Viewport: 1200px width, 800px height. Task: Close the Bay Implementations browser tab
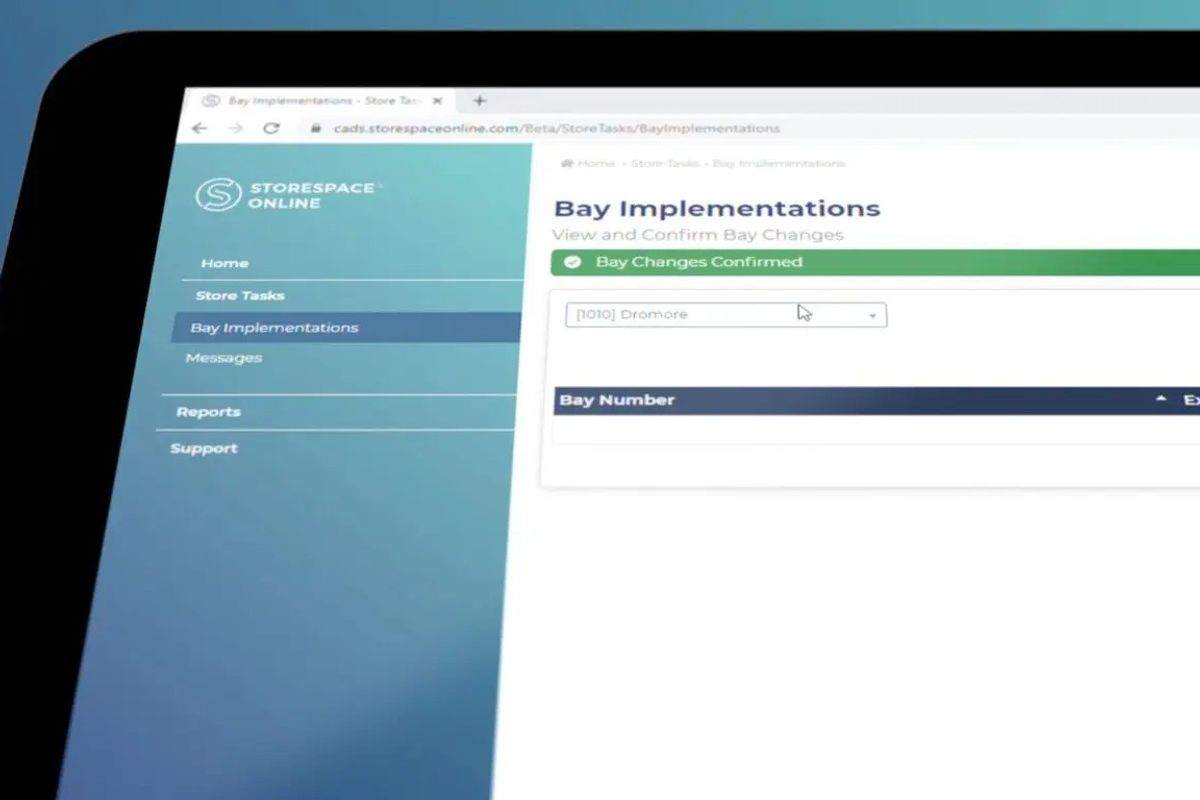[x=437, y=101]
